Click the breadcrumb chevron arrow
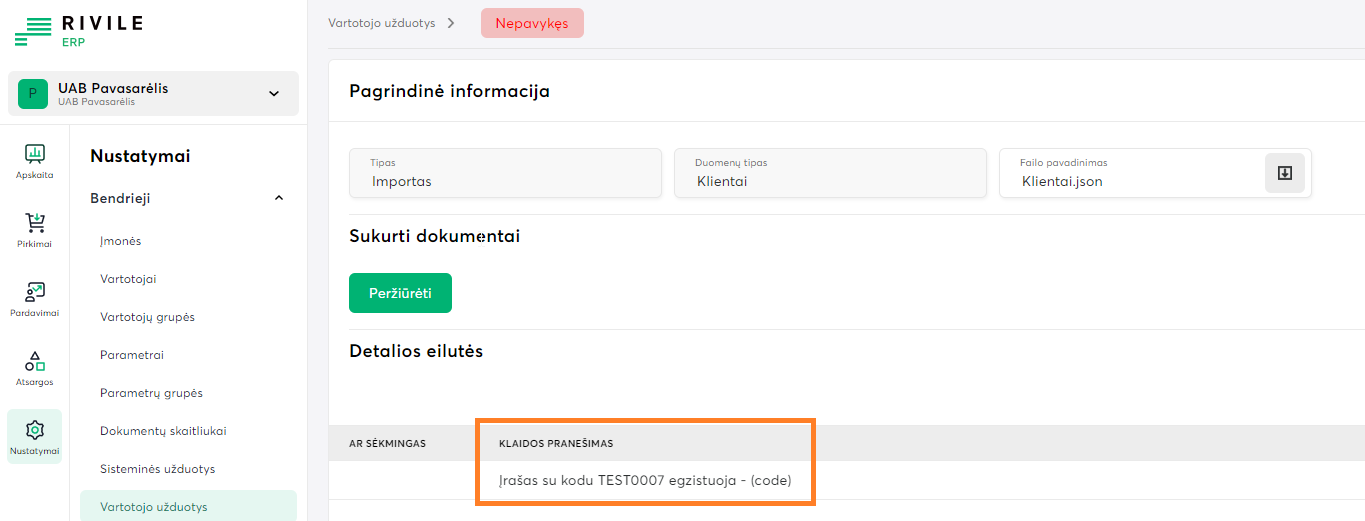 coord(452,23)
